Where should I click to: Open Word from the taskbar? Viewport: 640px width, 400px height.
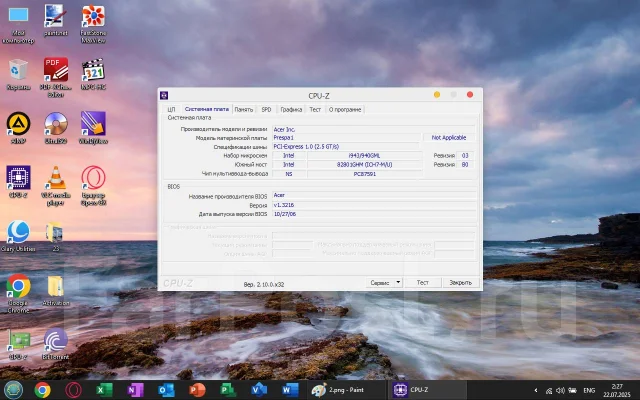coord(290,390)
